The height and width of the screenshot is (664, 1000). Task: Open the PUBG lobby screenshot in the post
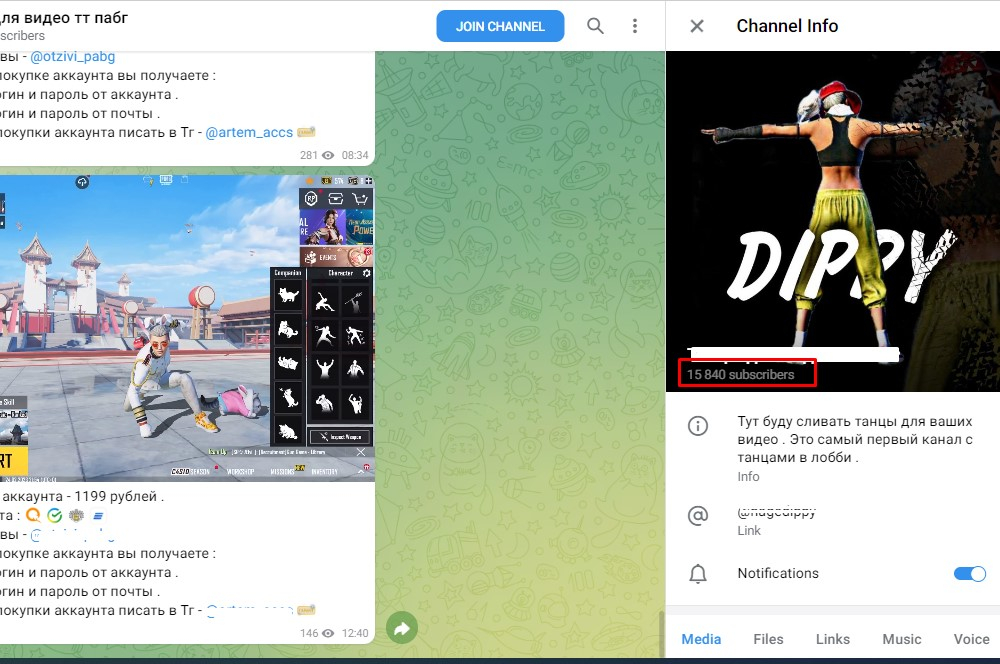pyautogui.click(x=187, y=328)
